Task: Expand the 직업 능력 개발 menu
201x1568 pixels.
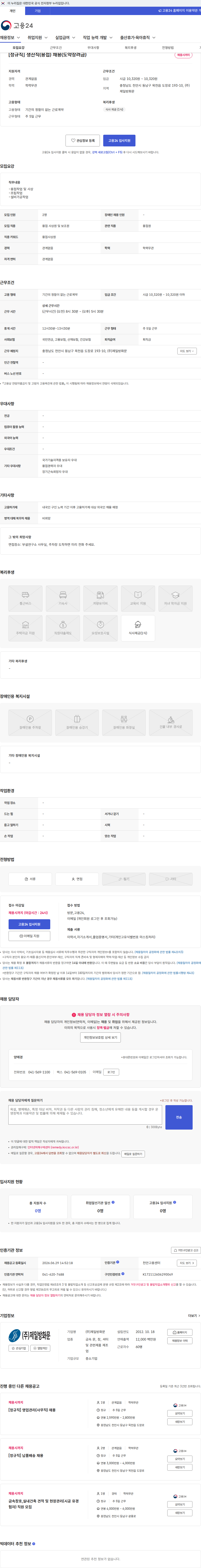Action: click(98, 38)
